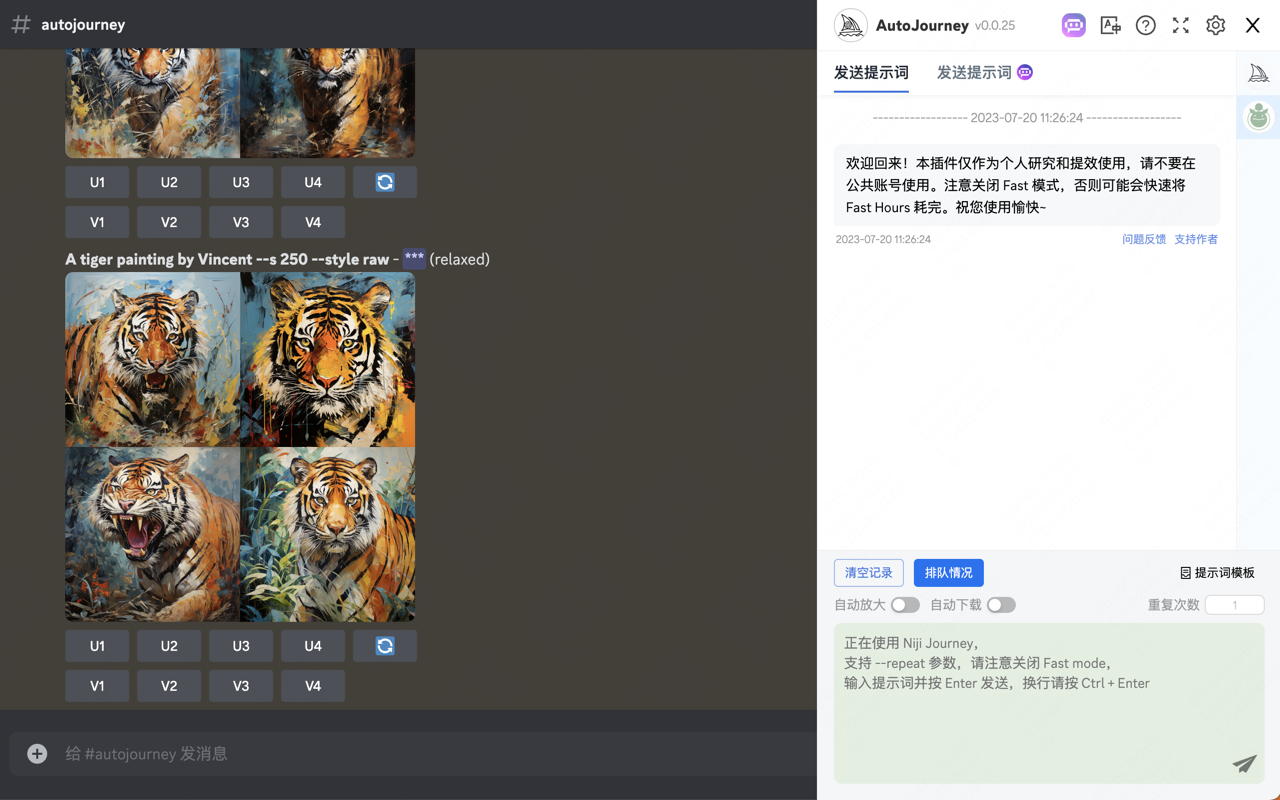This screenshot has height=800, width=1280.
Task: Set the 重复次数 repeat count field
Action: (1234, 605)
